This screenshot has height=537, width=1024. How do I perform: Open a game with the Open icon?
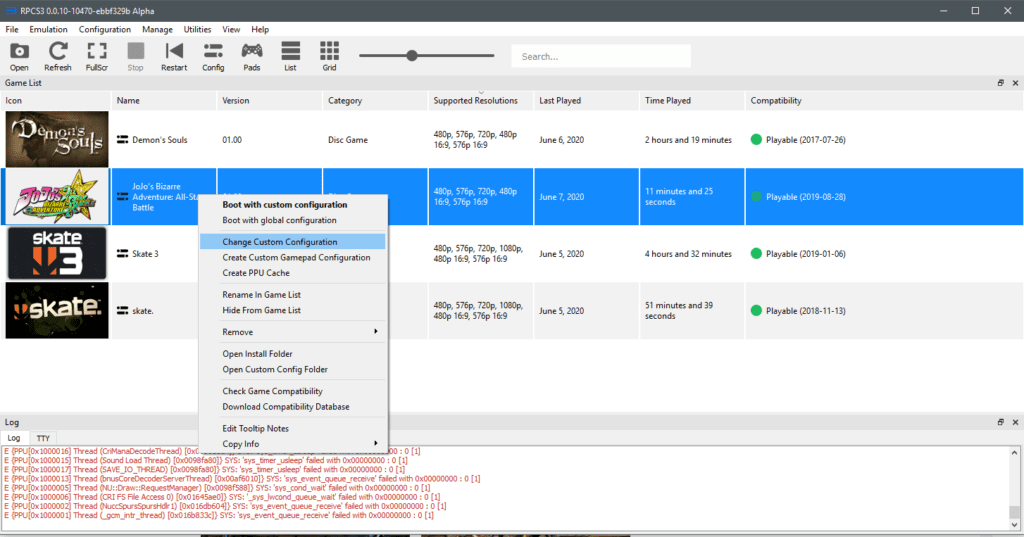(19, 56)
